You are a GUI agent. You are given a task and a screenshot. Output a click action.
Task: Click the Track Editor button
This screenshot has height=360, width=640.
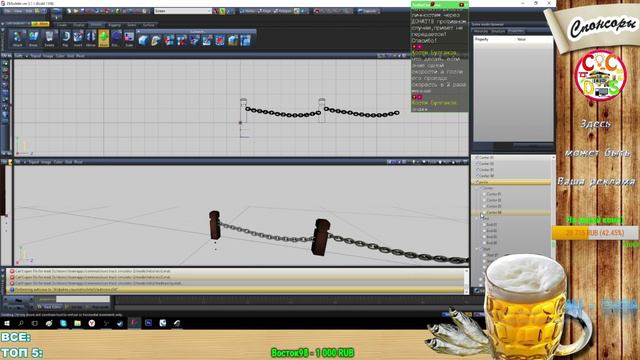tap(49, 307)
